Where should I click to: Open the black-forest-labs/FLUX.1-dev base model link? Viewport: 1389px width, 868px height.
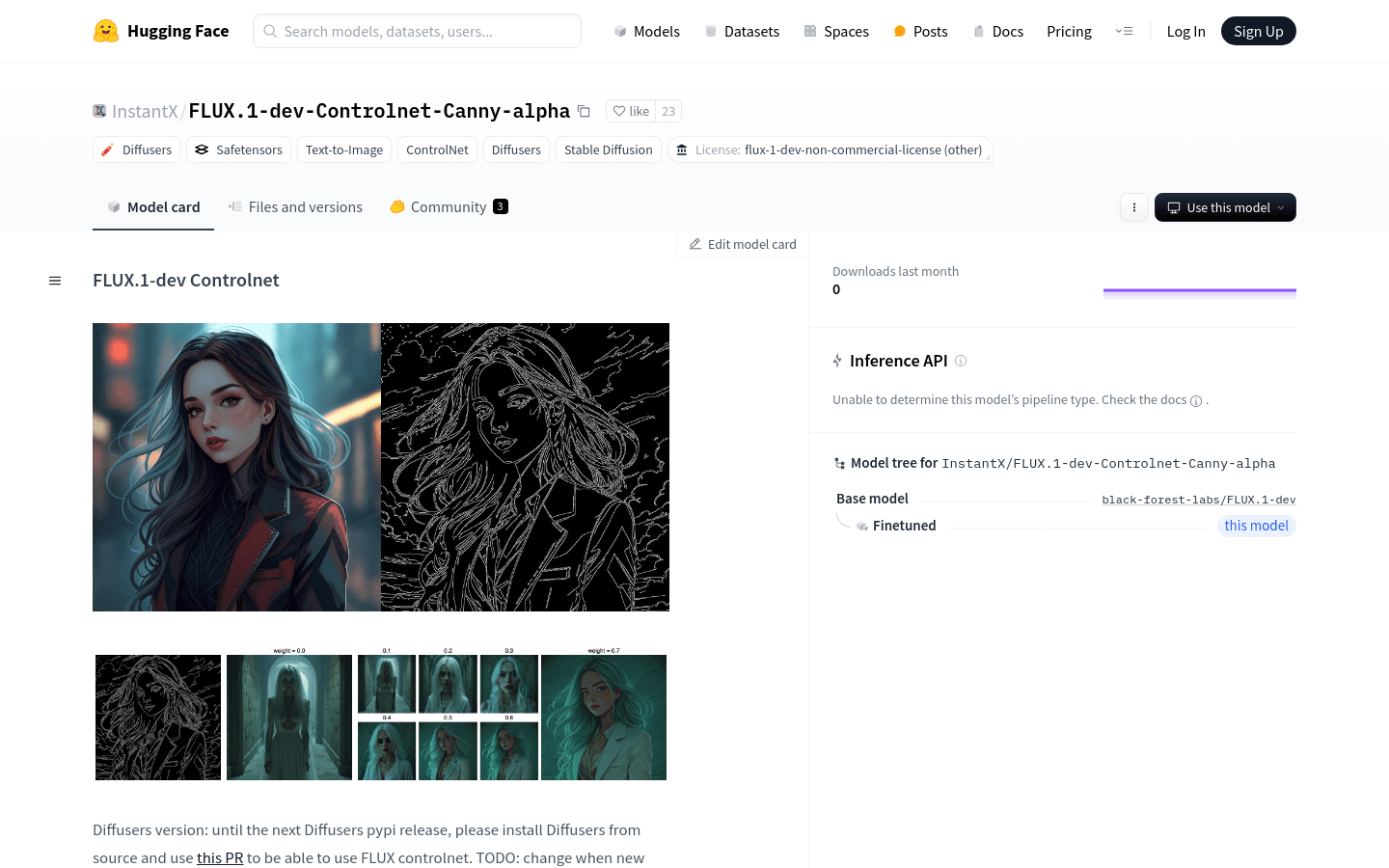tap(1199, 500)
